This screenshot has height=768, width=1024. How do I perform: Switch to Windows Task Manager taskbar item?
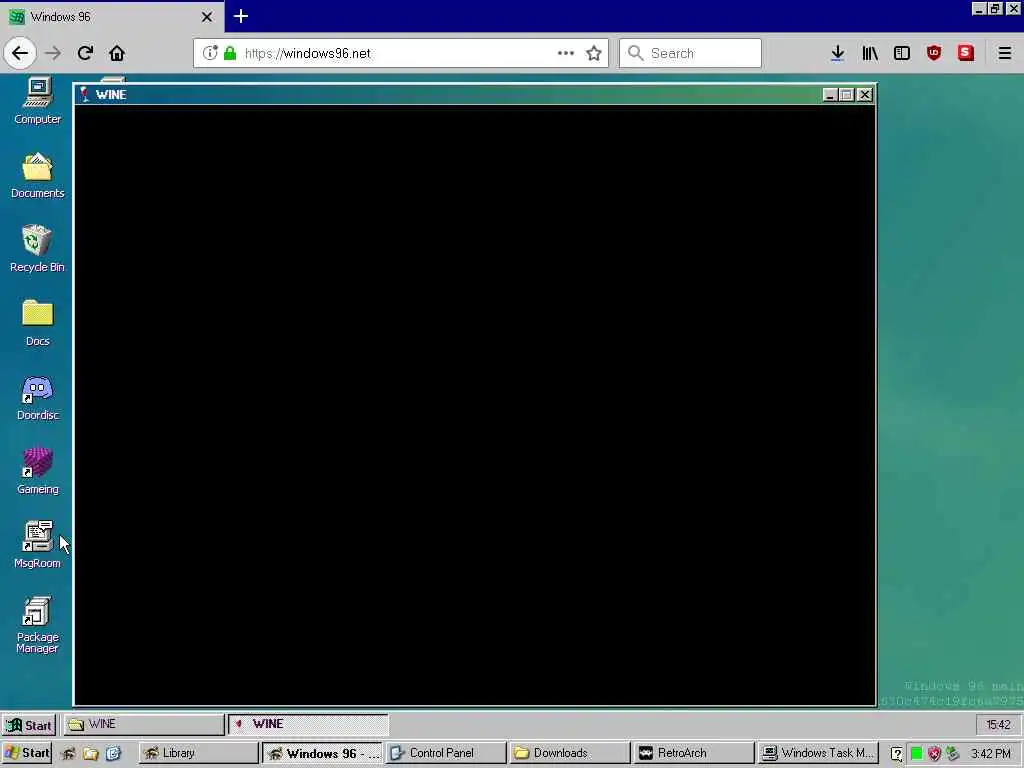pyautogui.click(x=818, y=753)
